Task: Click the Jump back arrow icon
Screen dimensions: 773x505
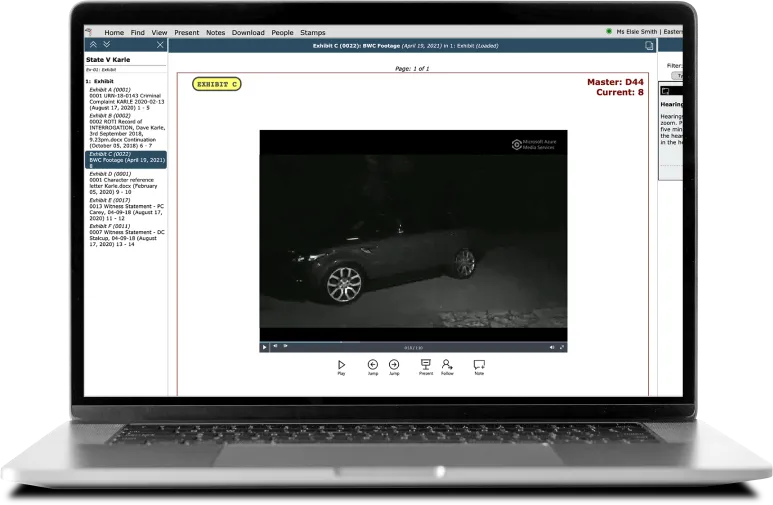Action: (372, 365)
